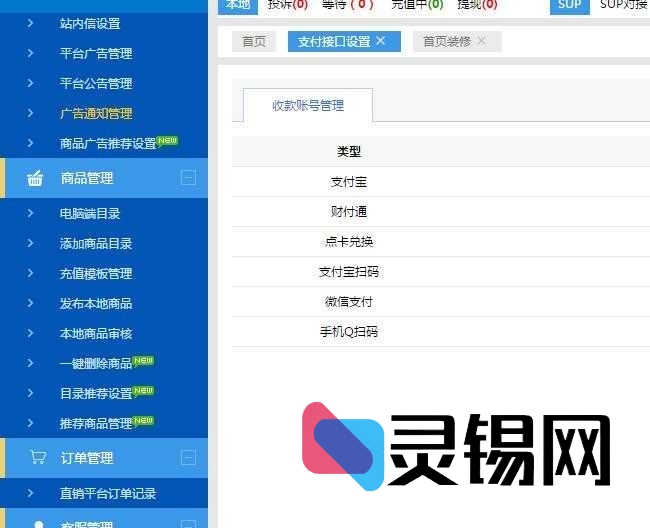Screen dimensions: 650x528
Task: Open 平台广告管理 menu item
Action: coord(95,53)
